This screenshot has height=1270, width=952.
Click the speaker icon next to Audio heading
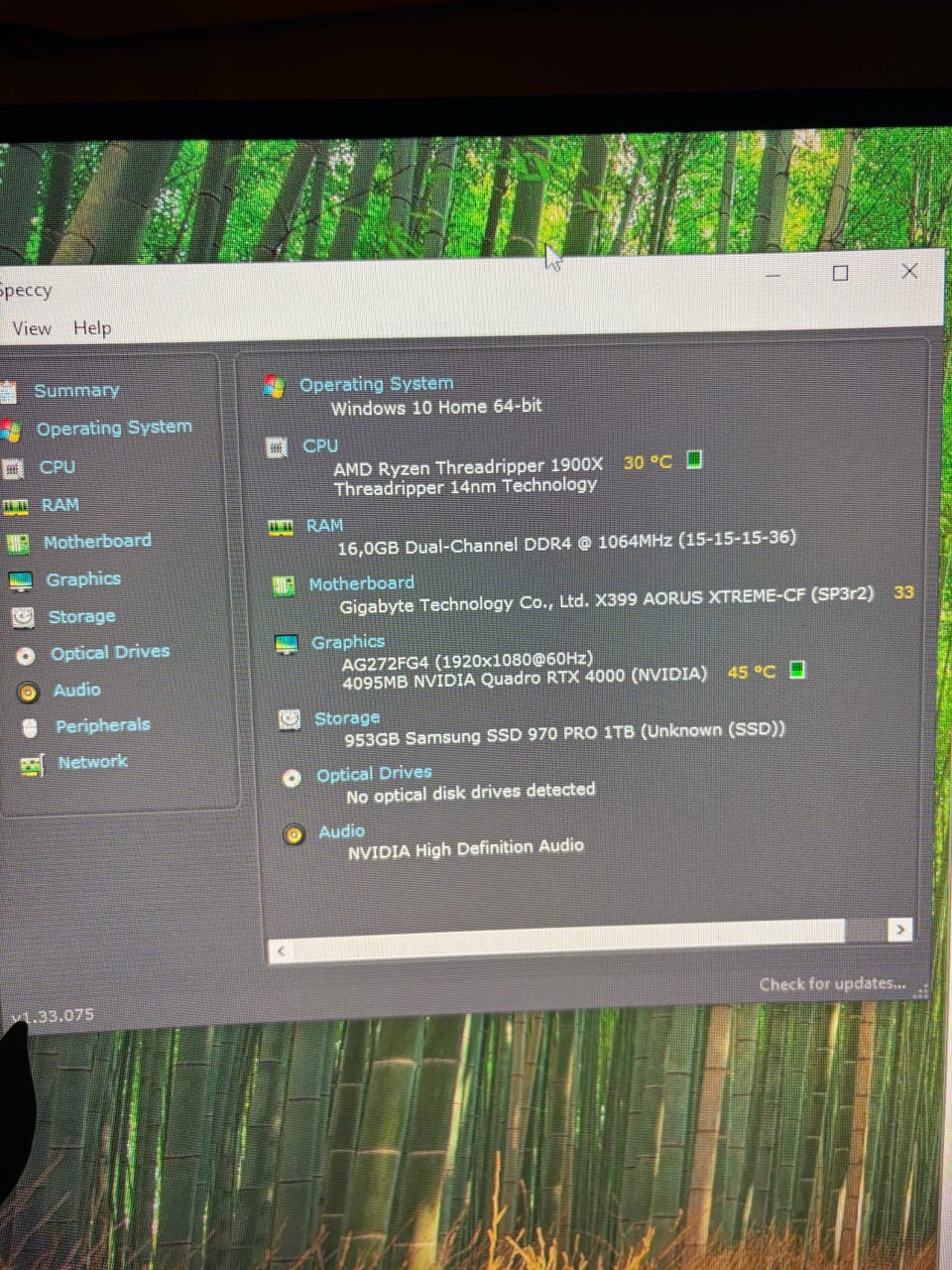coord(295,835)
